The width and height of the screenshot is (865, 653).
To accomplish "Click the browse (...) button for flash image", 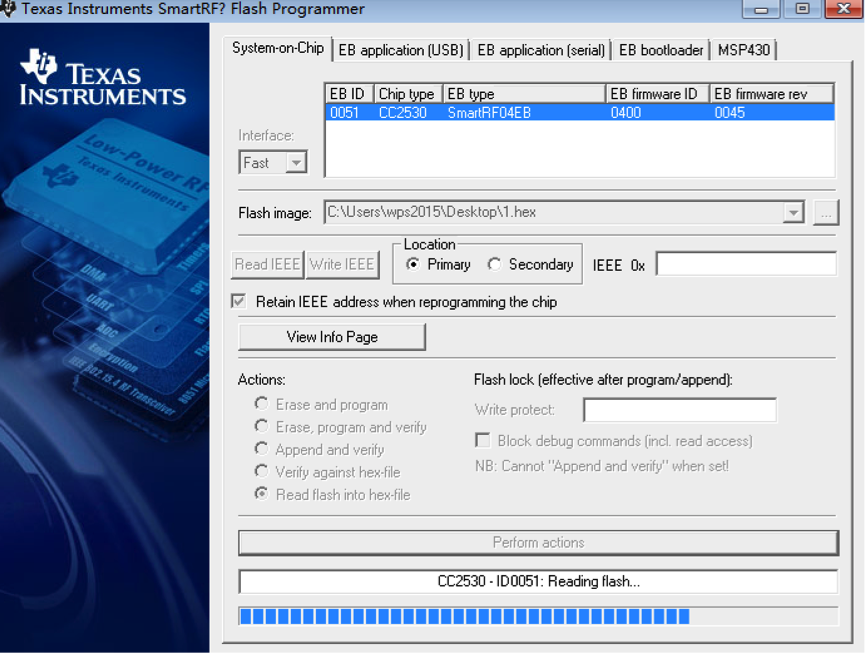I will (x=825, y=213).
